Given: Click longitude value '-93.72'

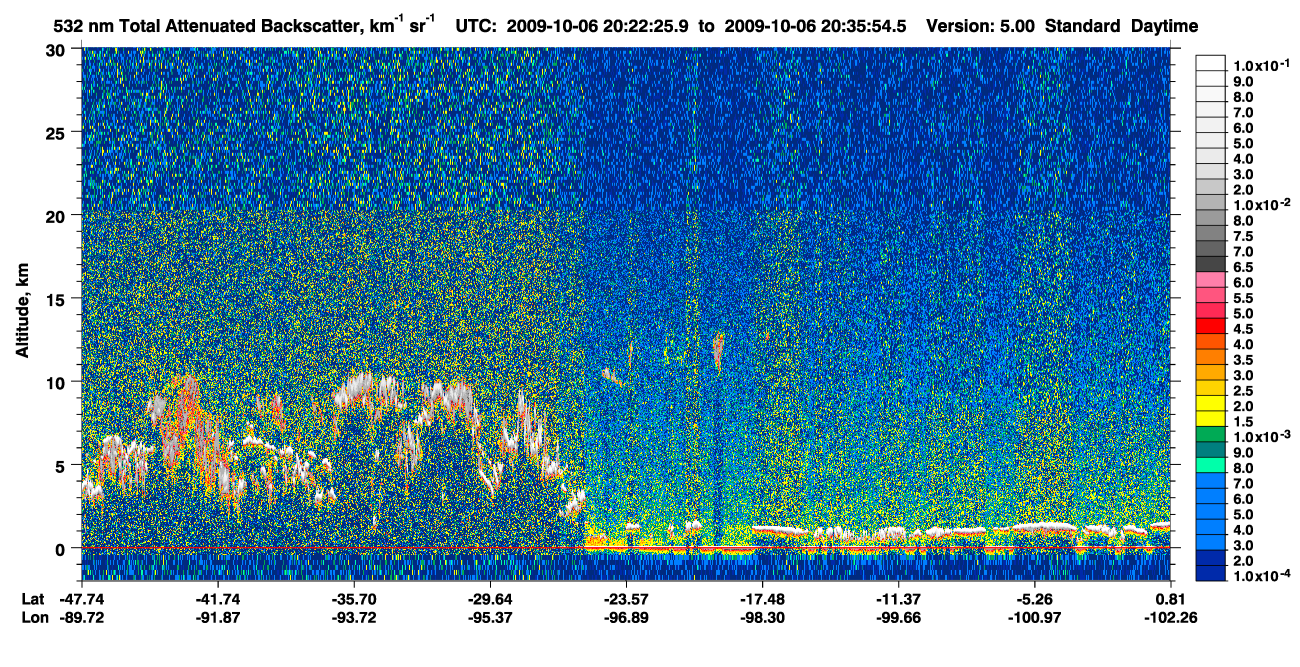Looking at the screenshot, I should 354,618.
